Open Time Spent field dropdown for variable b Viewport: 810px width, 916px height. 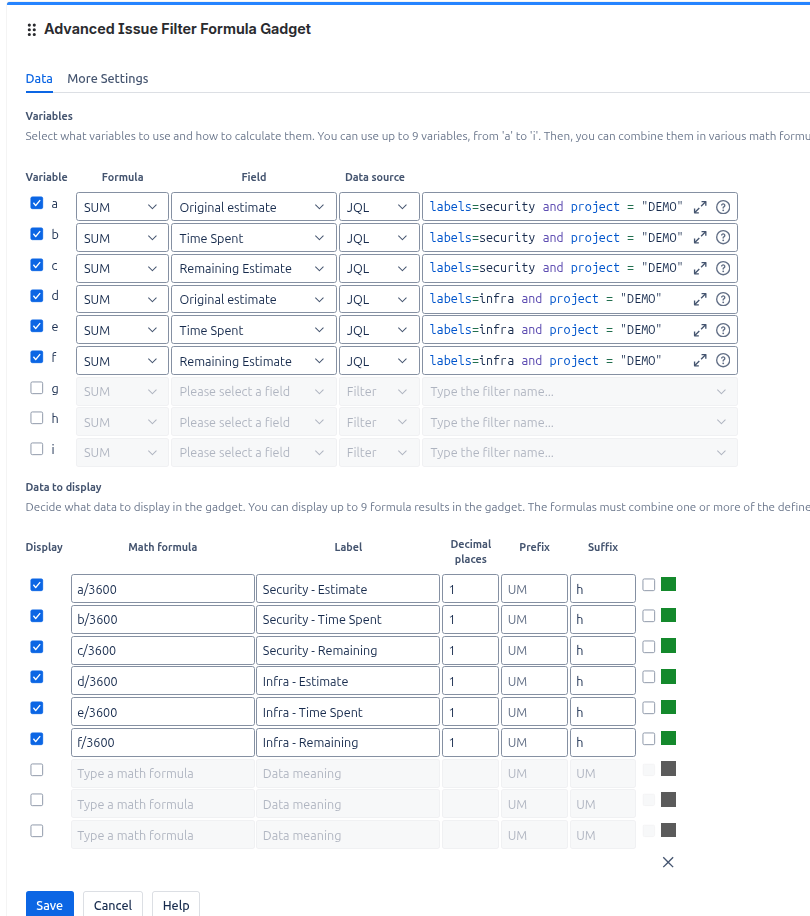pos(253,238)
